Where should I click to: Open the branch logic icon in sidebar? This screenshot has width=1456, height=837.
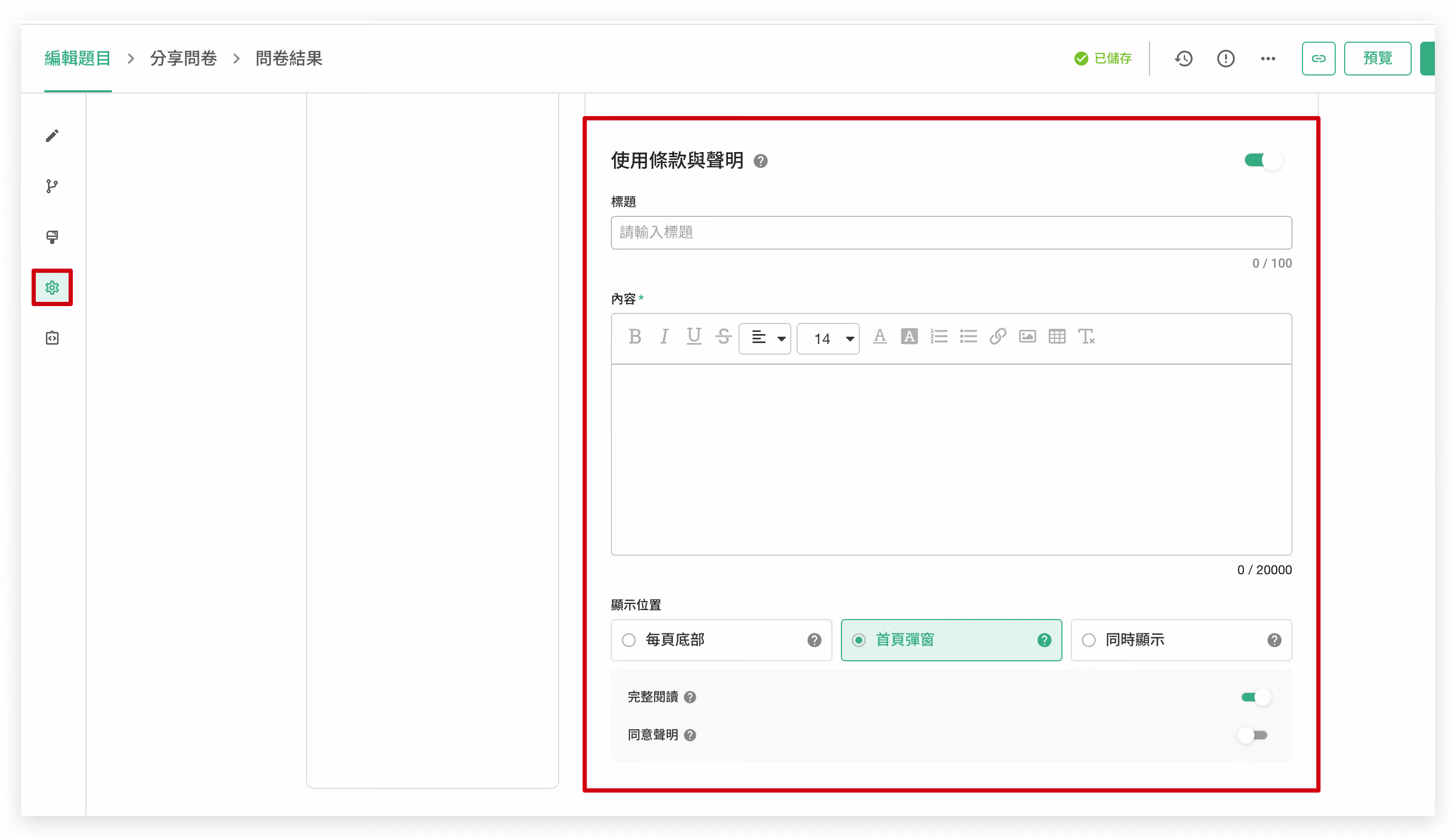click(x=52, y=186)
